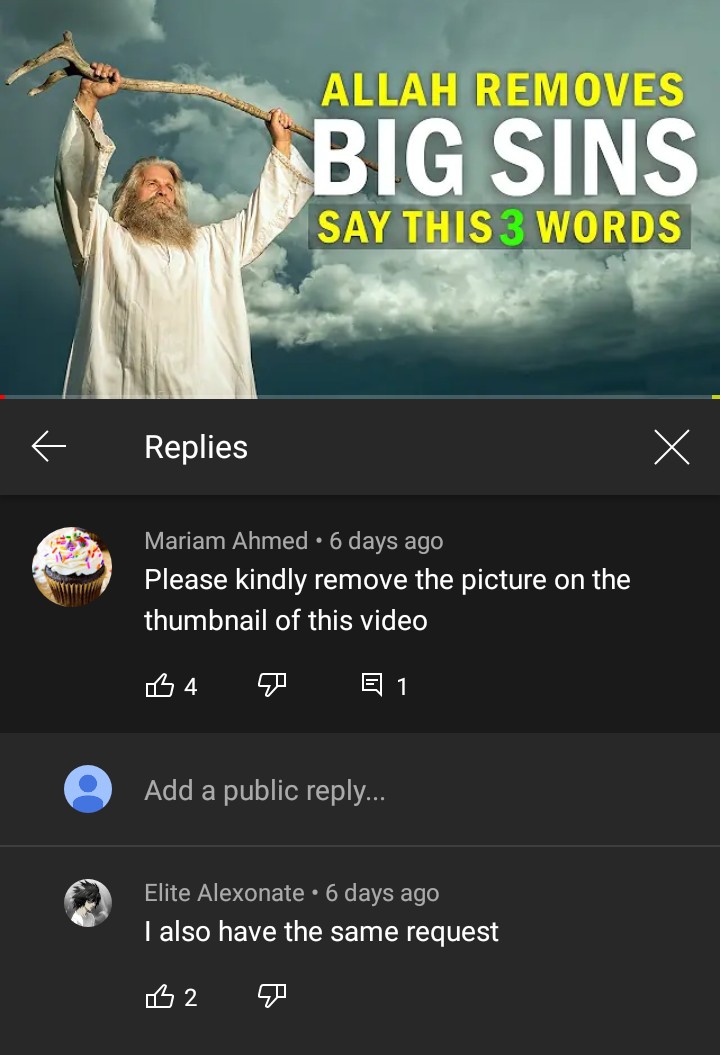This screenshot has height=1055, width=720.
Task: Tap the '2' like count on Elite's reply
Action: 190,997
